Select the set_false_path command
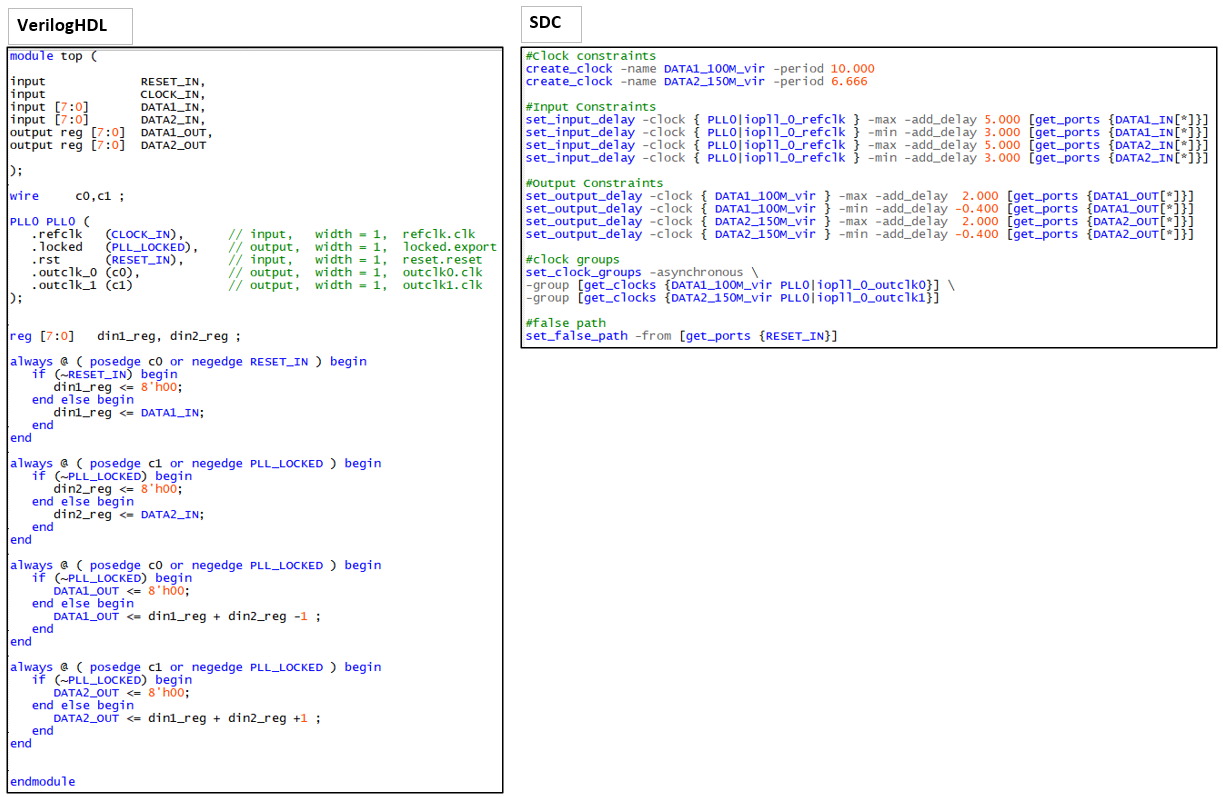The width and height of the screenshot is (1223, 797). (x=576, y=336)
